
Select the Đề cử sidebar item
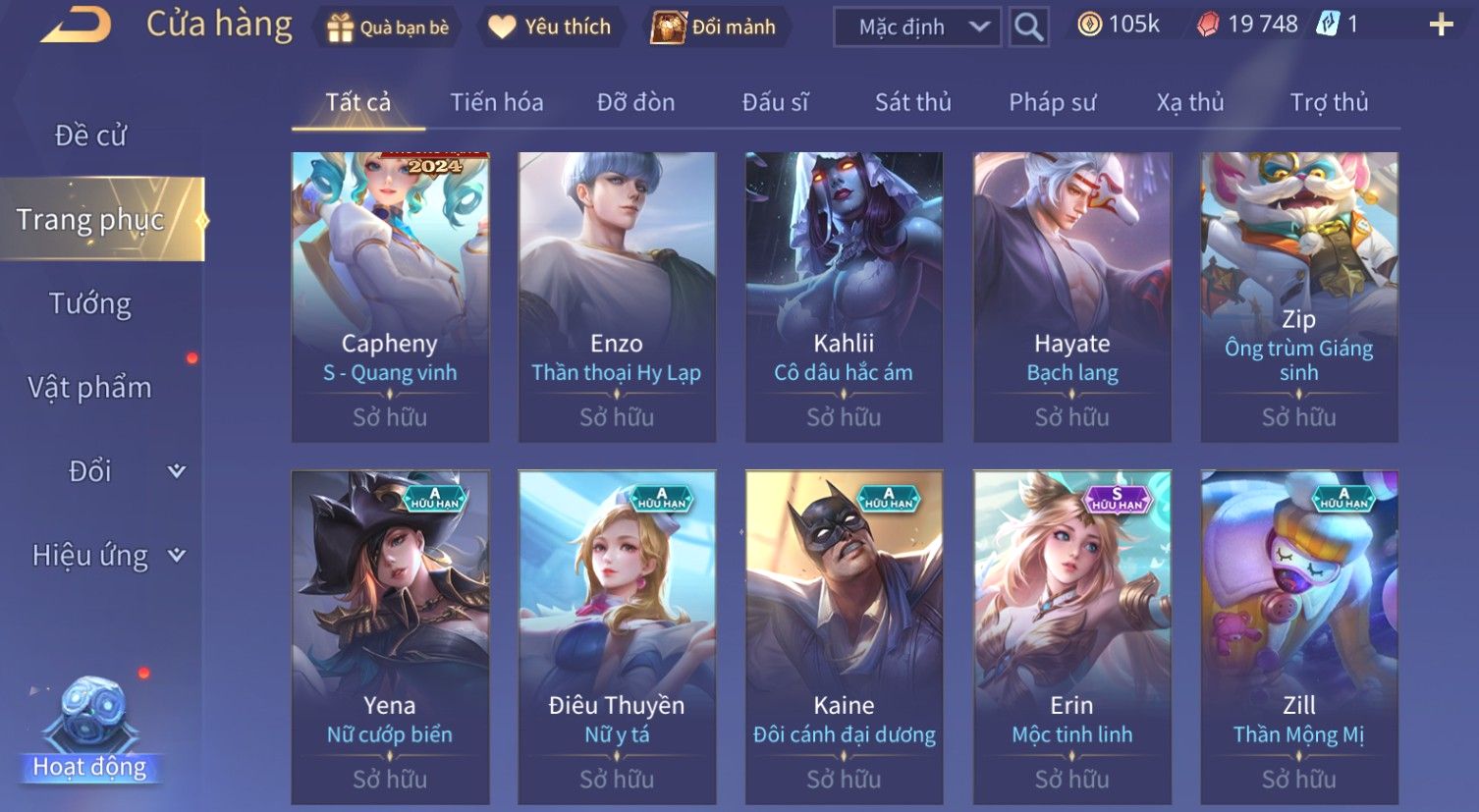coord(90,135)
